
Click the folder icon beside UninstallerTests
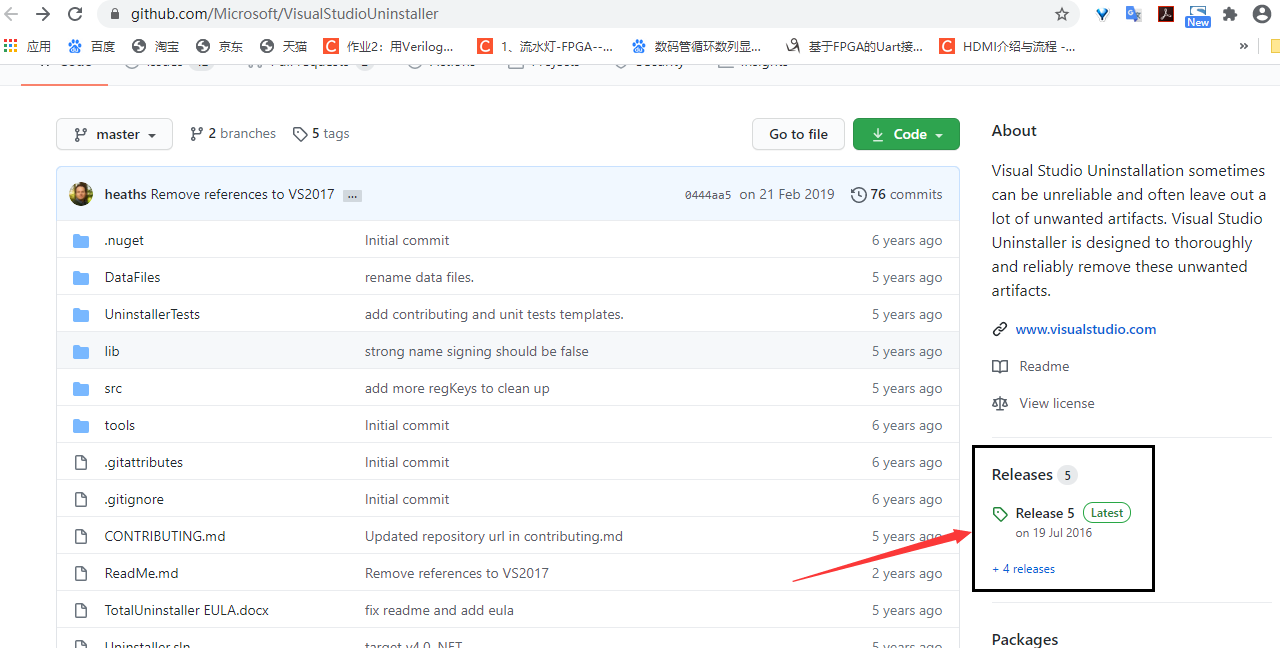81,315
